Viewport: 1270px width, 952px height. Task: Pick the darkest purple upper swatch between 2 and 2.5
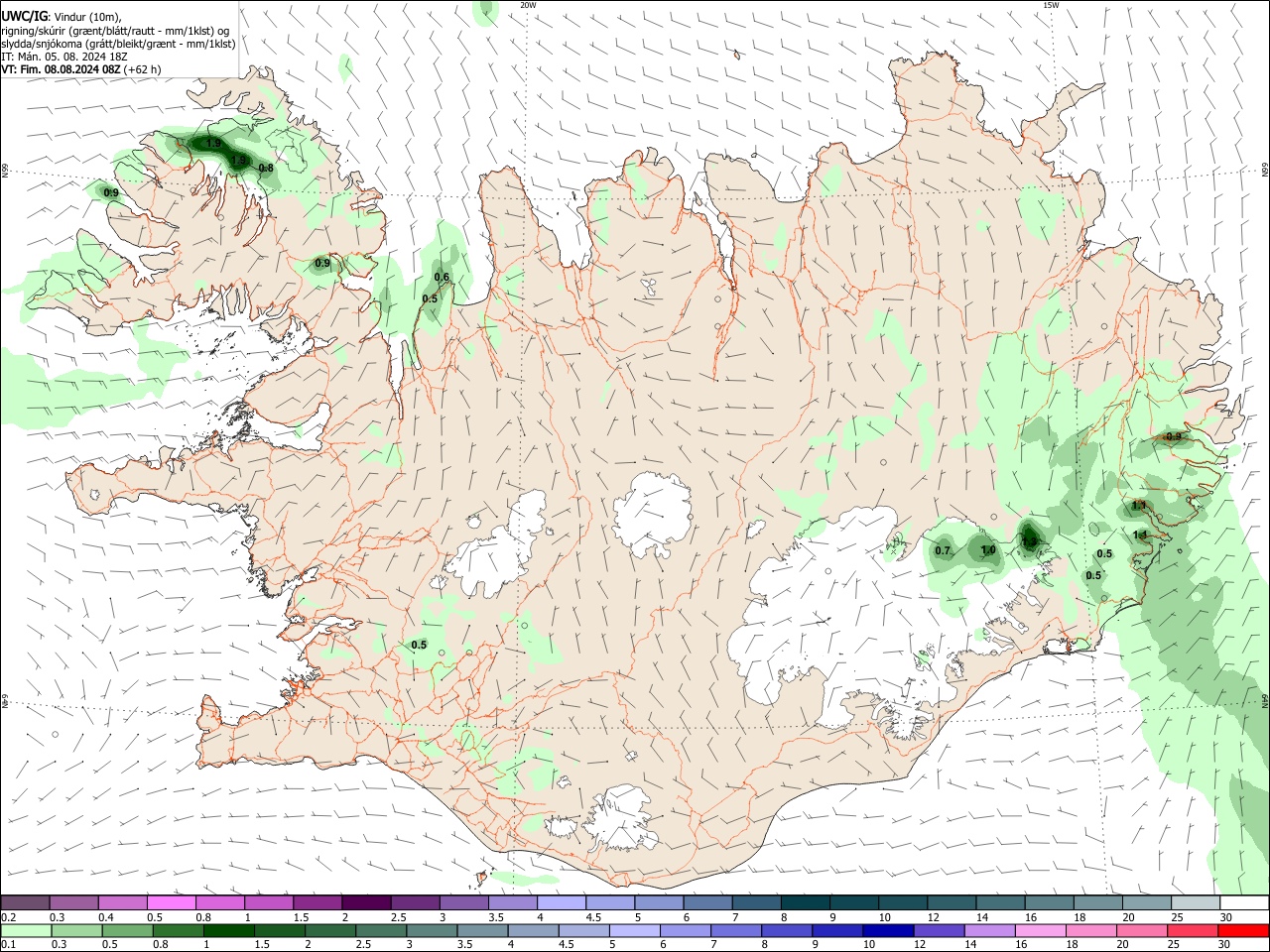[x=366, y=902]
